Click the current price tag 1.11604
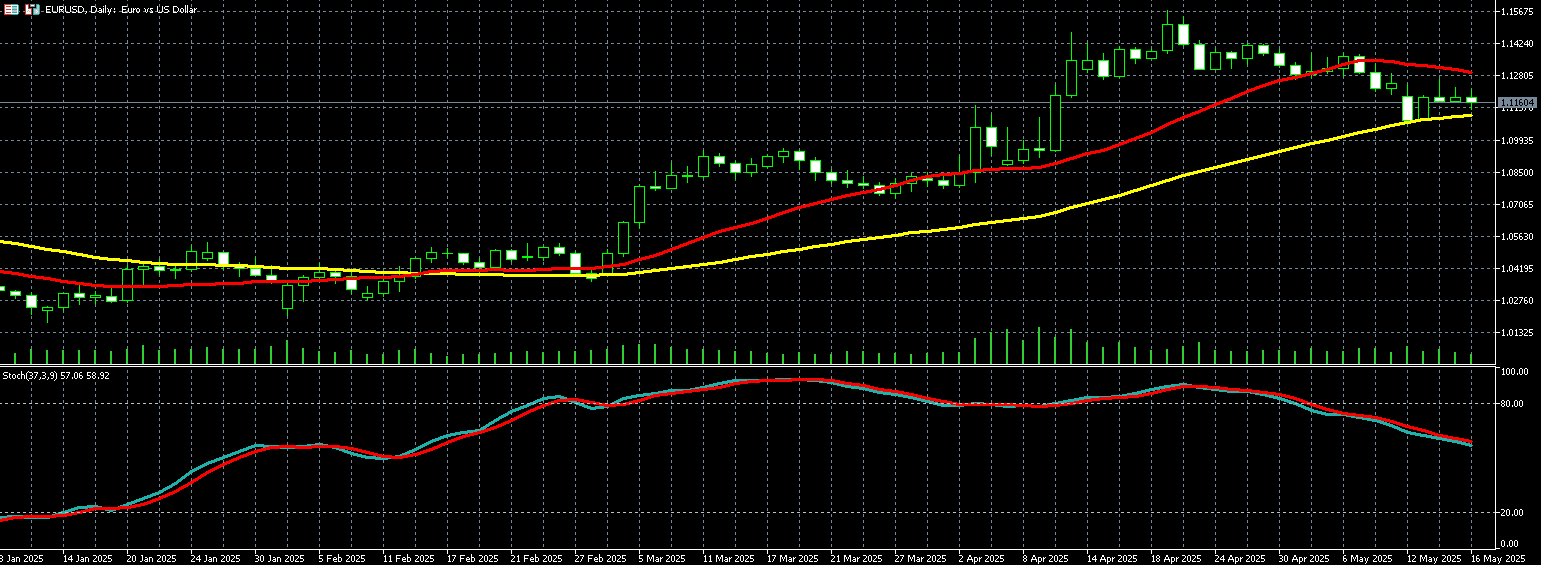Viewport: 1541px width, 565px height. coord(1517,103)
